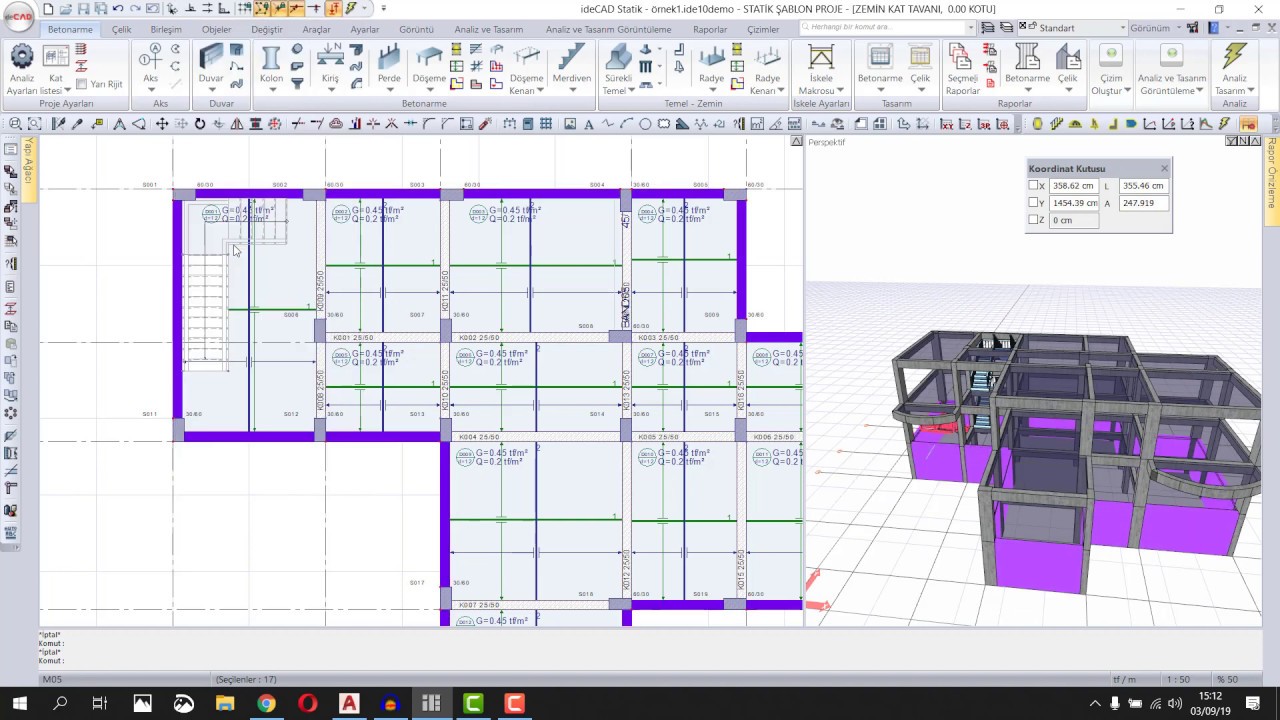Open Chrome from the taskbar
The image size is (1280, 720).
point(266,703)
